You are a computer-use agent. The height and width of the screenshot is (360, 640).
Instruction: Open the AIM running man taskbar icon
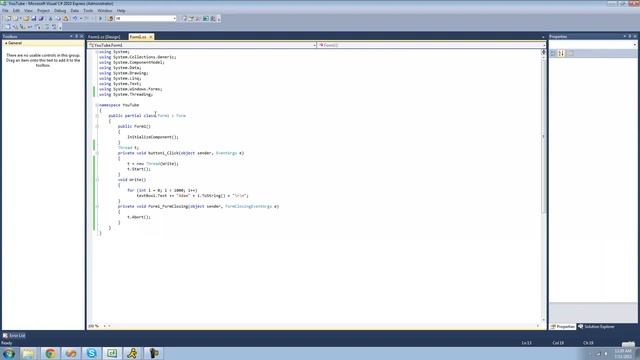(132, 353)
